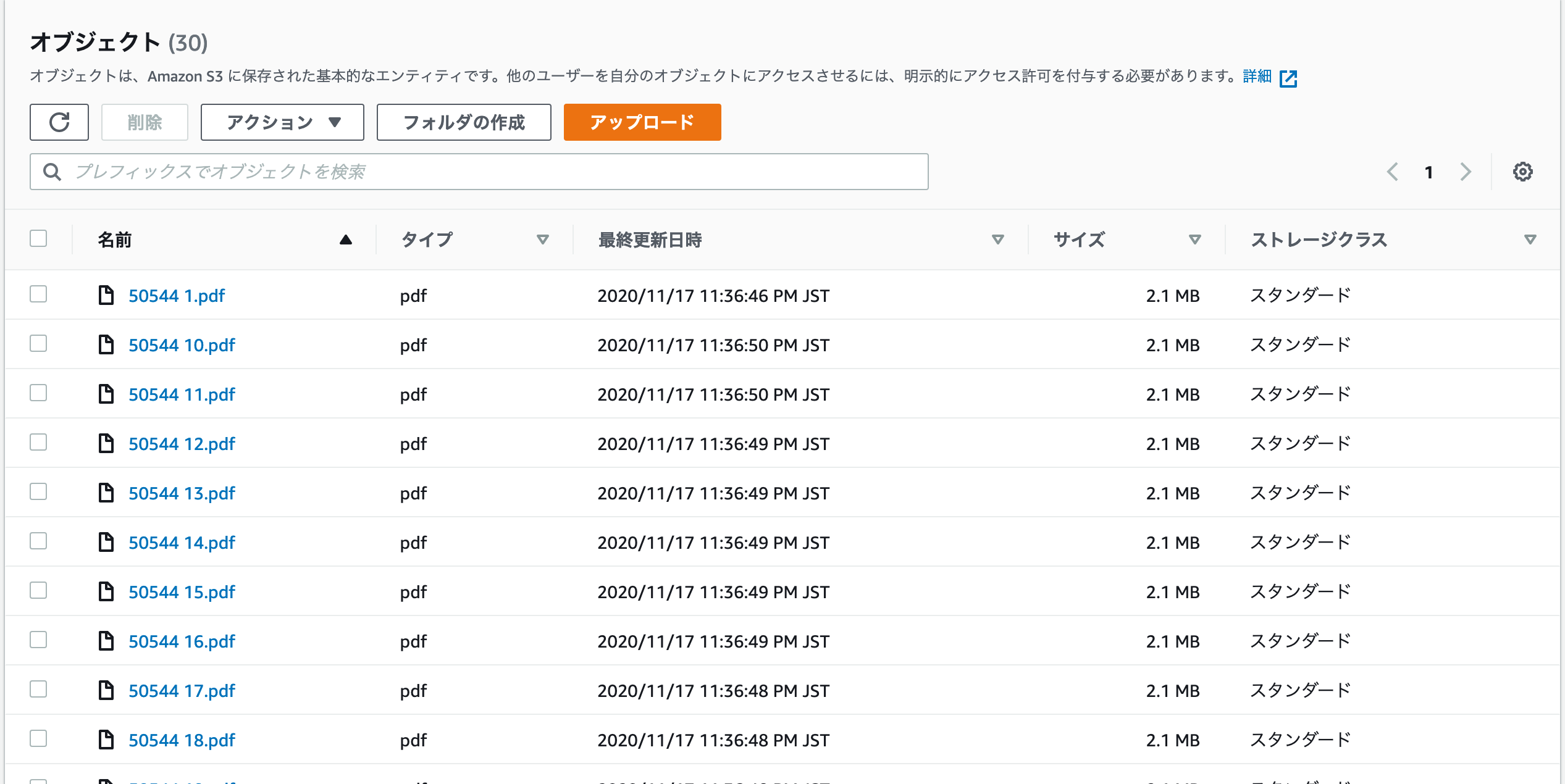
Task: Open the settings gear for table preferences
Action: coord(1523,172)
